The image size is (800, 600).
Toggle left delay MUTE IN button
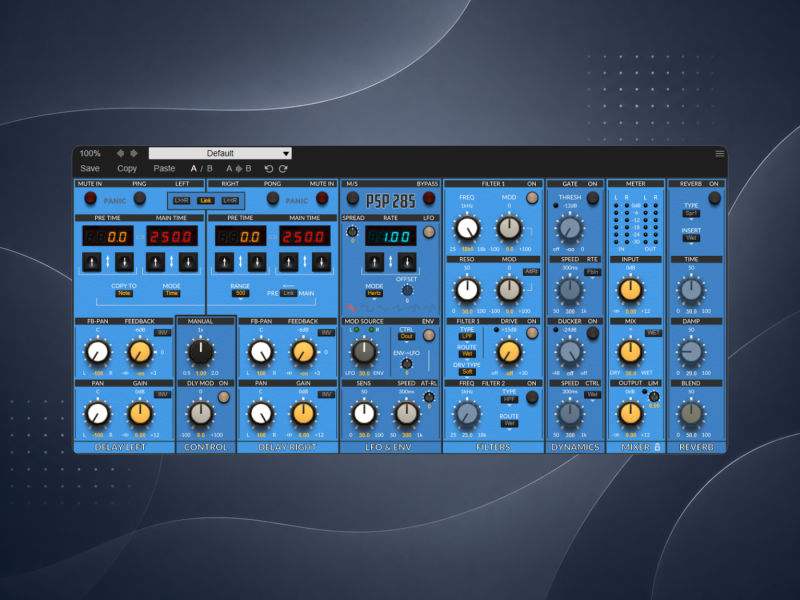(90, 198)
